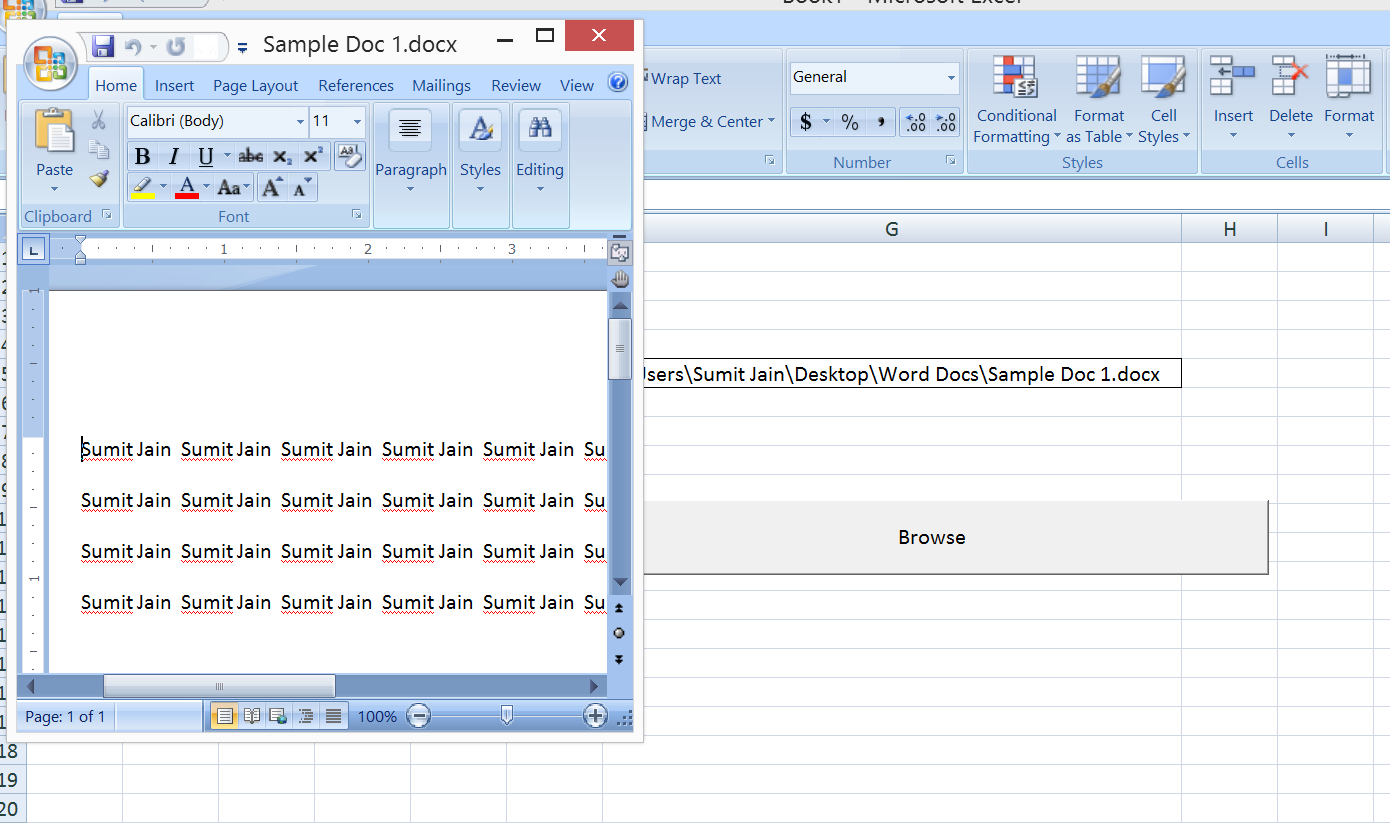Switch to the Page Layout tab
This screenshot has width=1390, height=823.
(x=256, y=86)
